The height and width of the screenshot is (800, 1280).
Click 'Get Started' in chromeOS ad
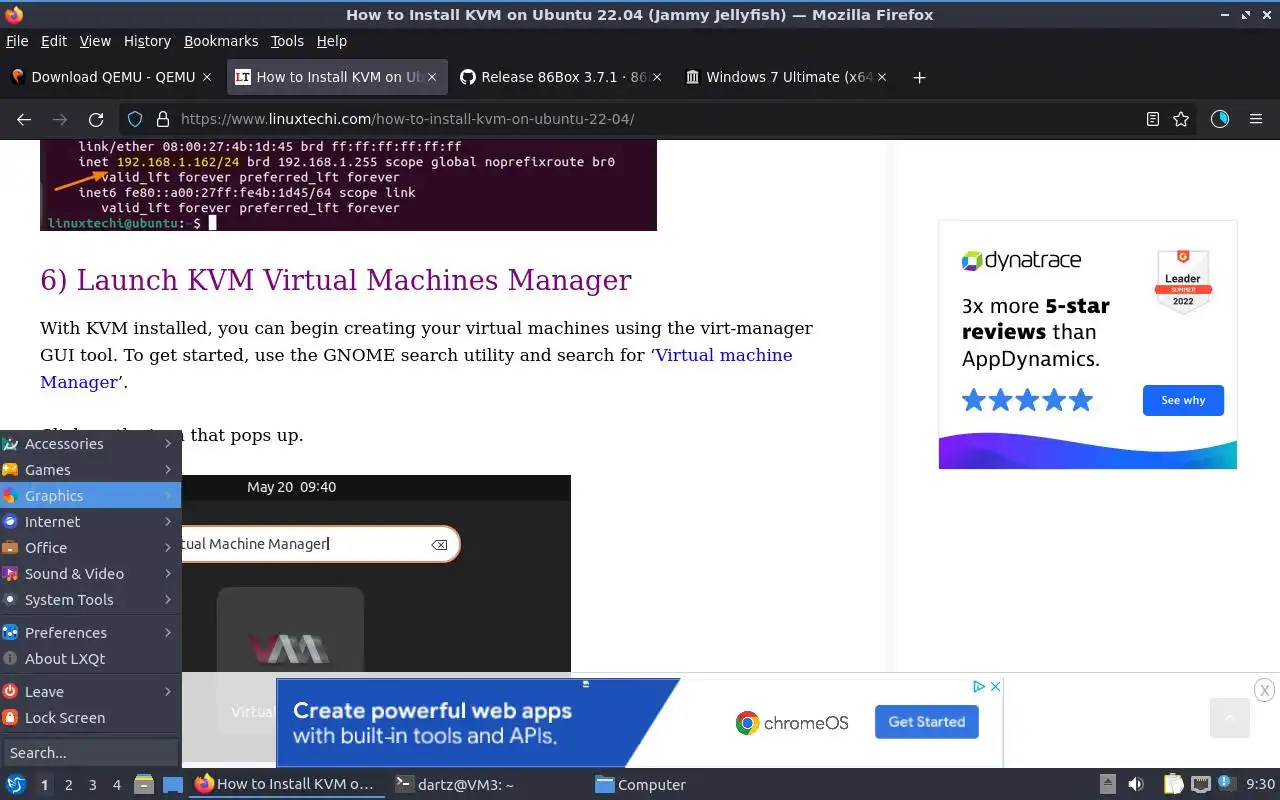tap(927, 722)
